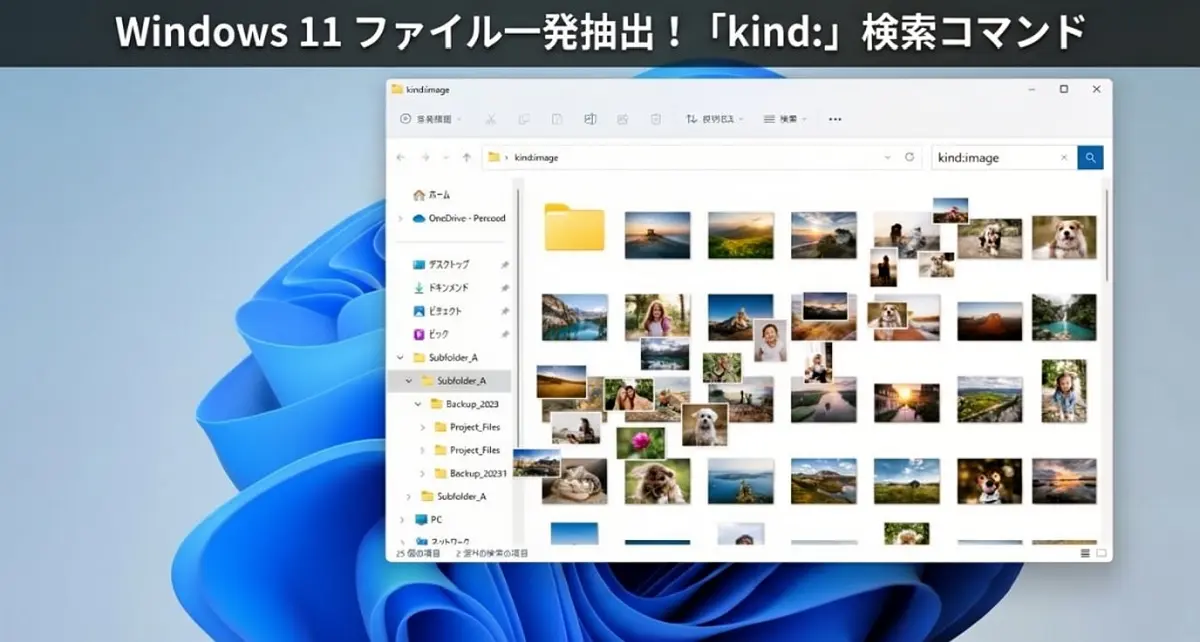The height and width of the screenshot is (642, 1200).
Task: Select PC in the sidebar
Action: (438, 519)
